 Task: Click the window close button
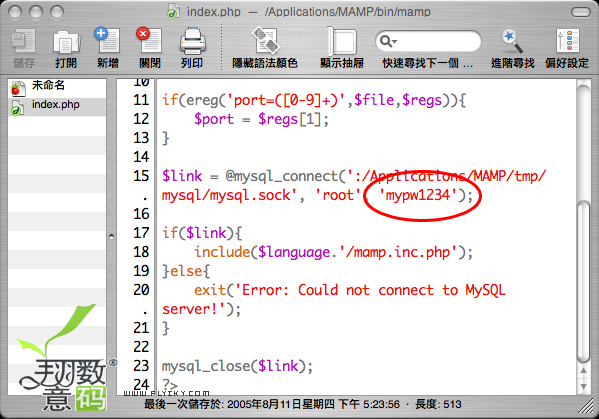pos(15,12)
